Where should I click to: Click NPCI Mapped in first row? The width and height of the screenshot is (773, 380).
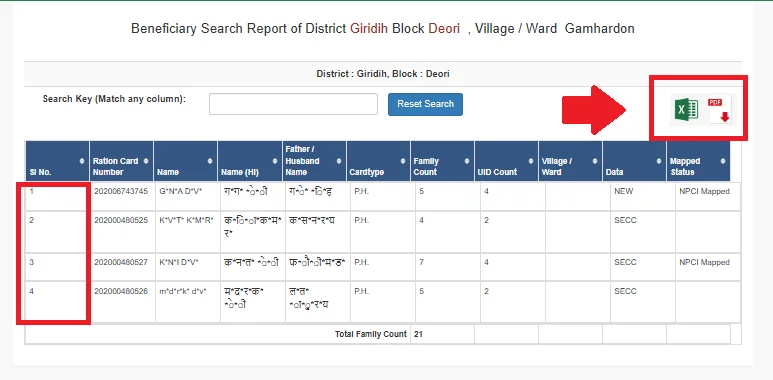click(x=704, y=192)
